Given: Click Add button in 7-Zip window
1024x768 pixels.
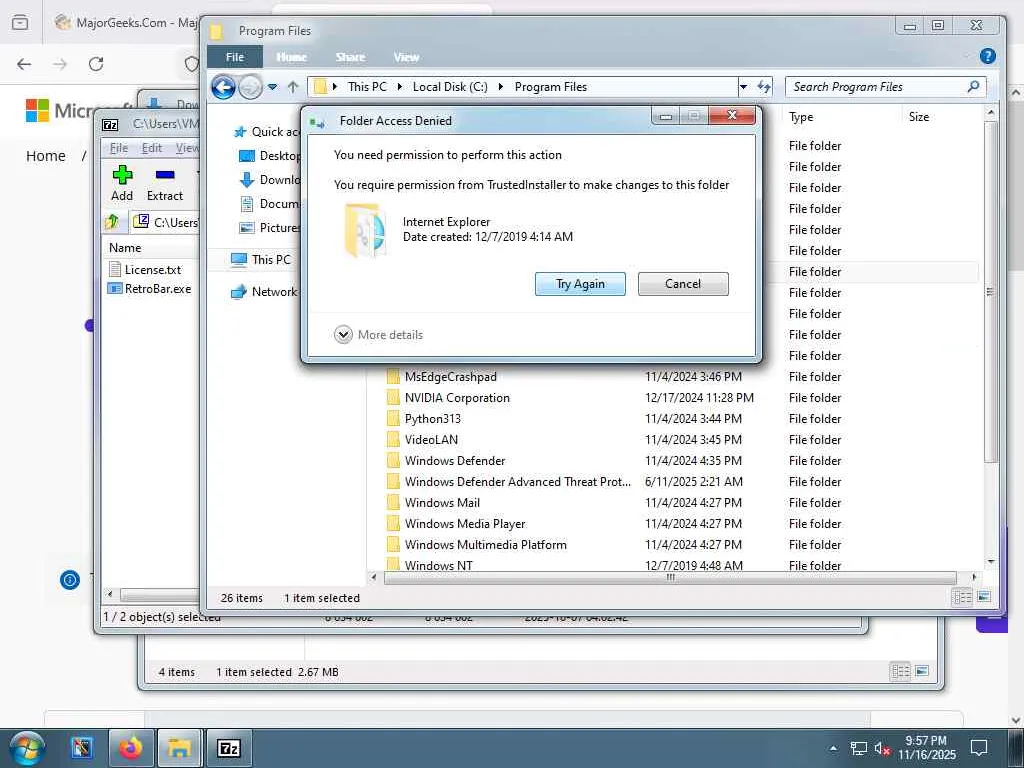Looking at the screenshot, I should click(122, 184).
